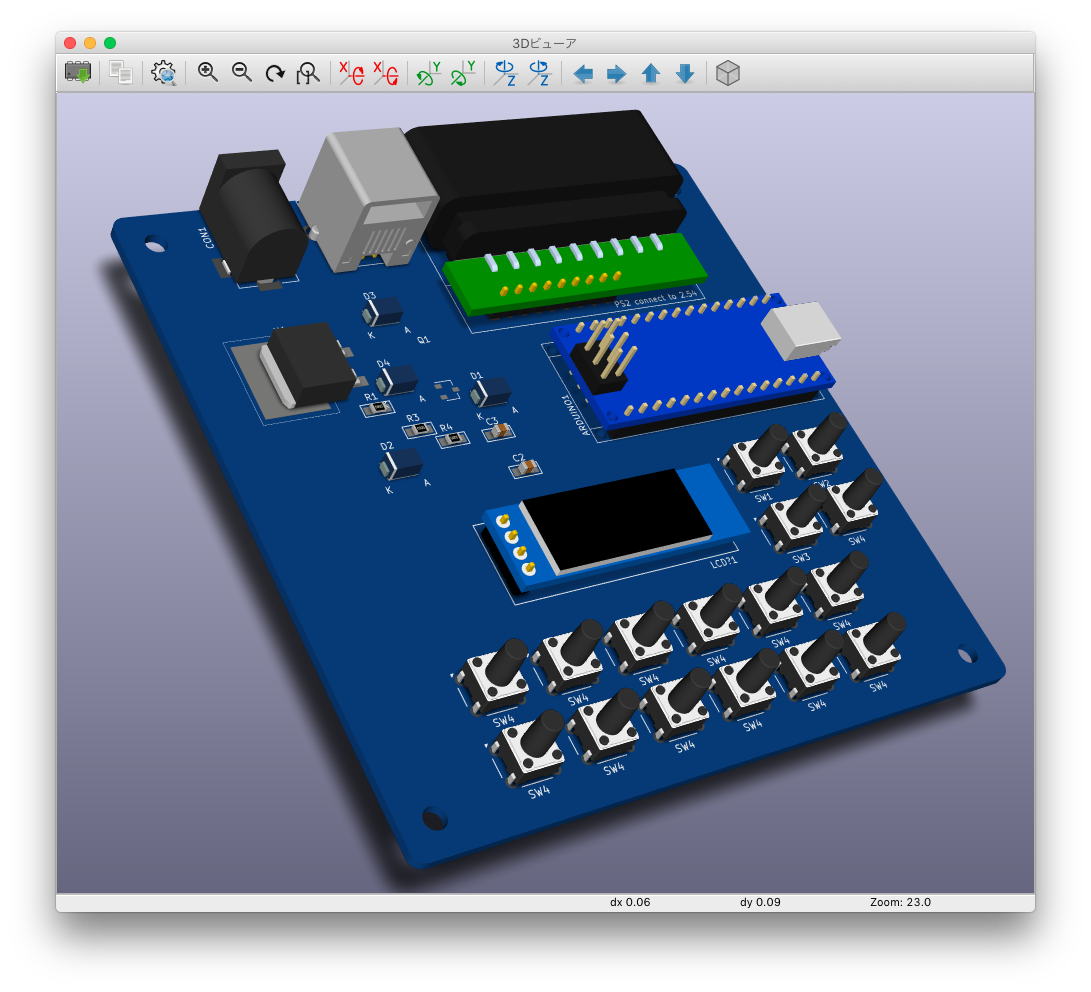Click the SW3 push button on the board
This screenshot has width=1091, height=992.
795,520
